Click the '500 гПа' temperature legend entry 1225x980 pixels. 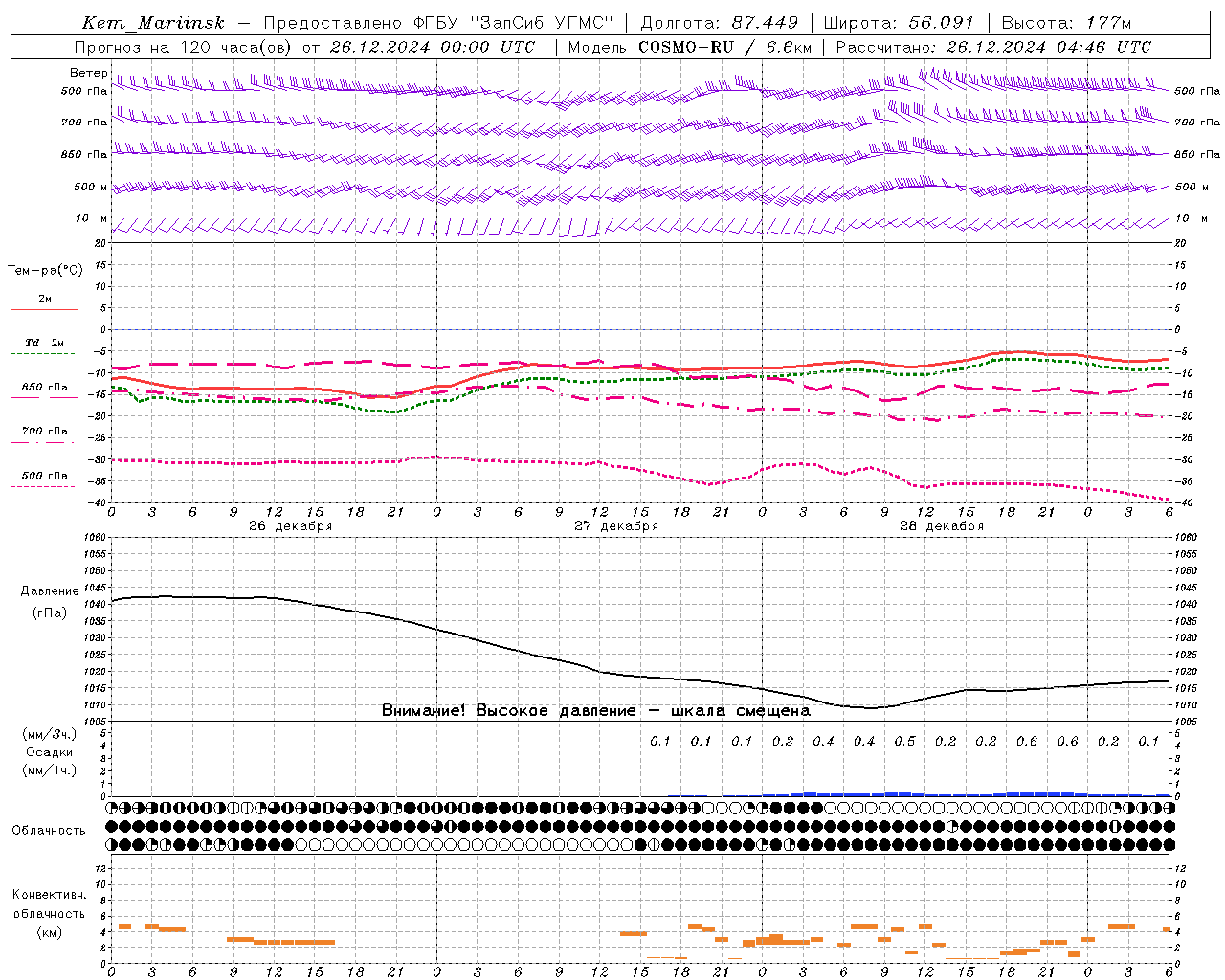(x=45, y=476)
